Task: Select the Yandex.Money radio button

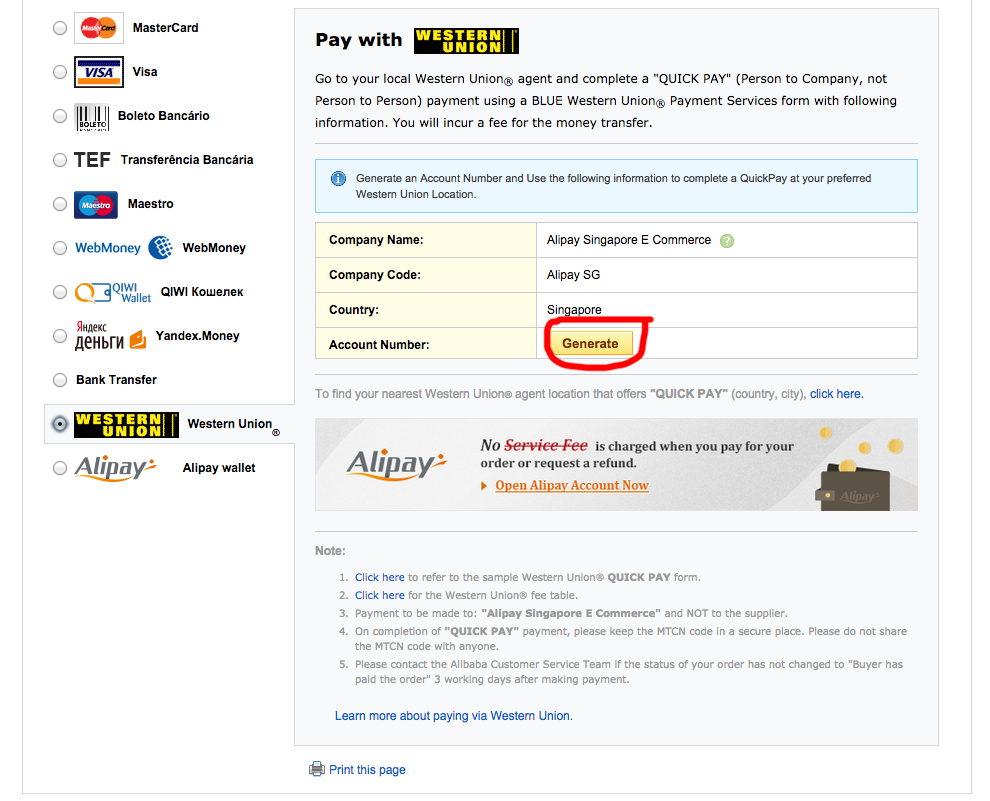Action: point(60,336)
